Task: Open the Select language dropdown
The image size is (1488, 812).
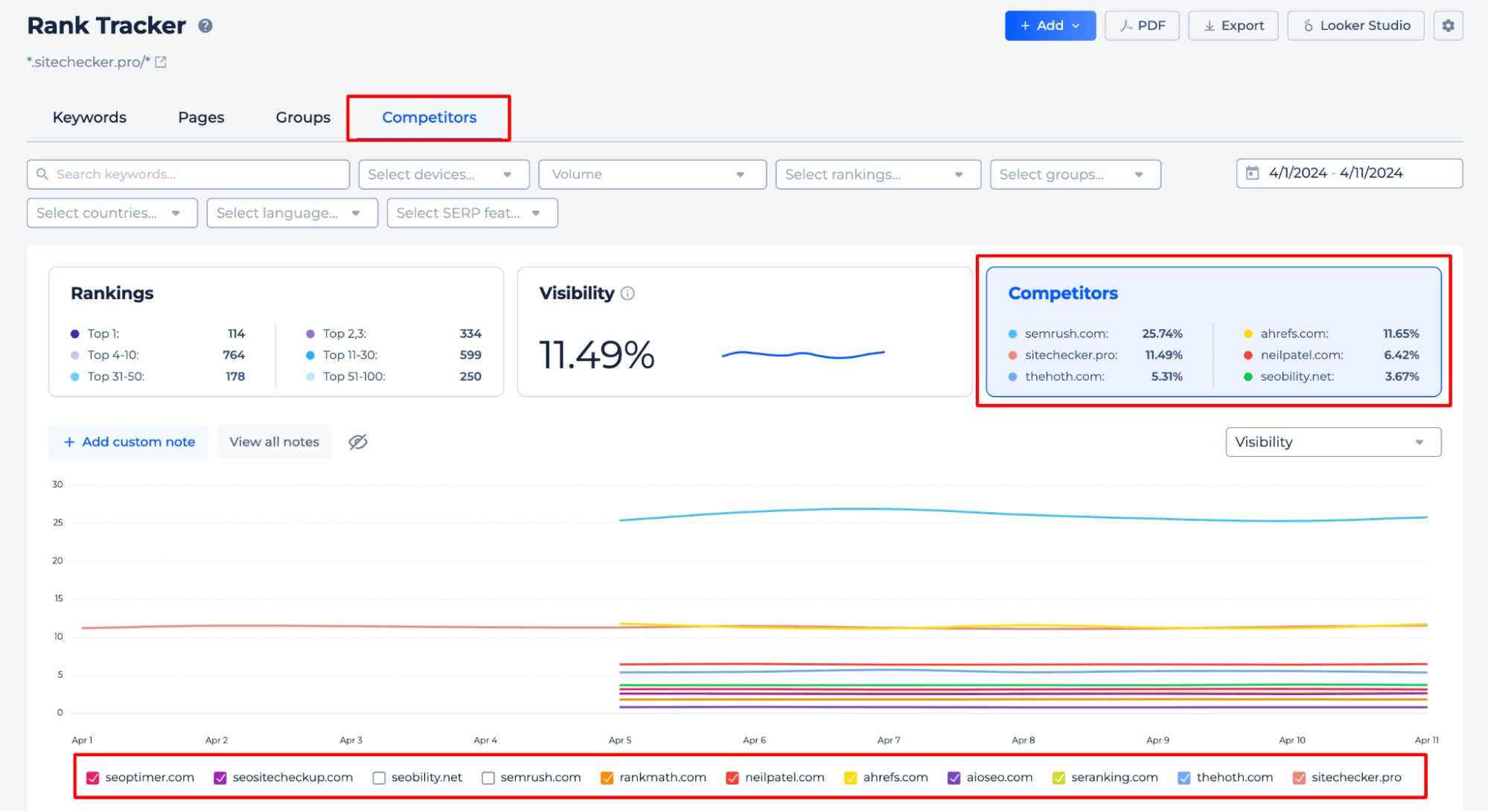Action: (x=292, y=213)
